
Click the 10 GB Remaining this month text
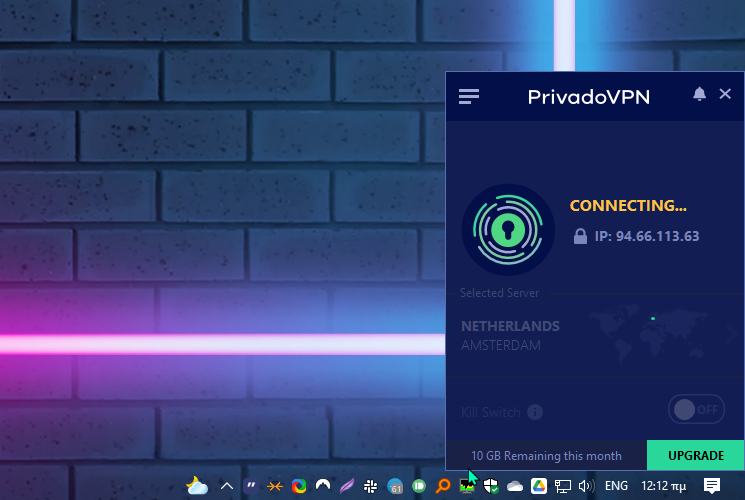546,456
